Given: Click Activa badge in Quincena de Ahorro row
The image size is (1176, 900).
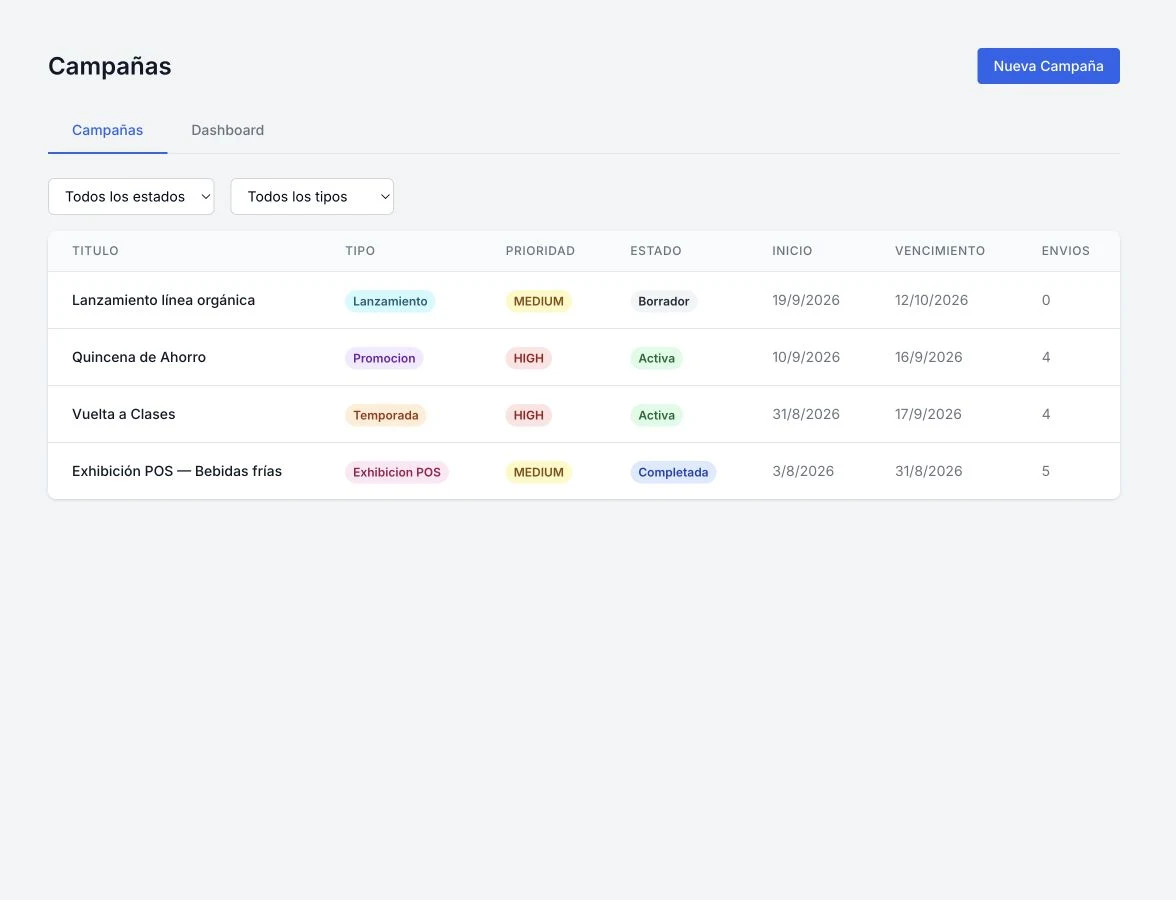Looking at the screenshot, I should pos(656,358).
